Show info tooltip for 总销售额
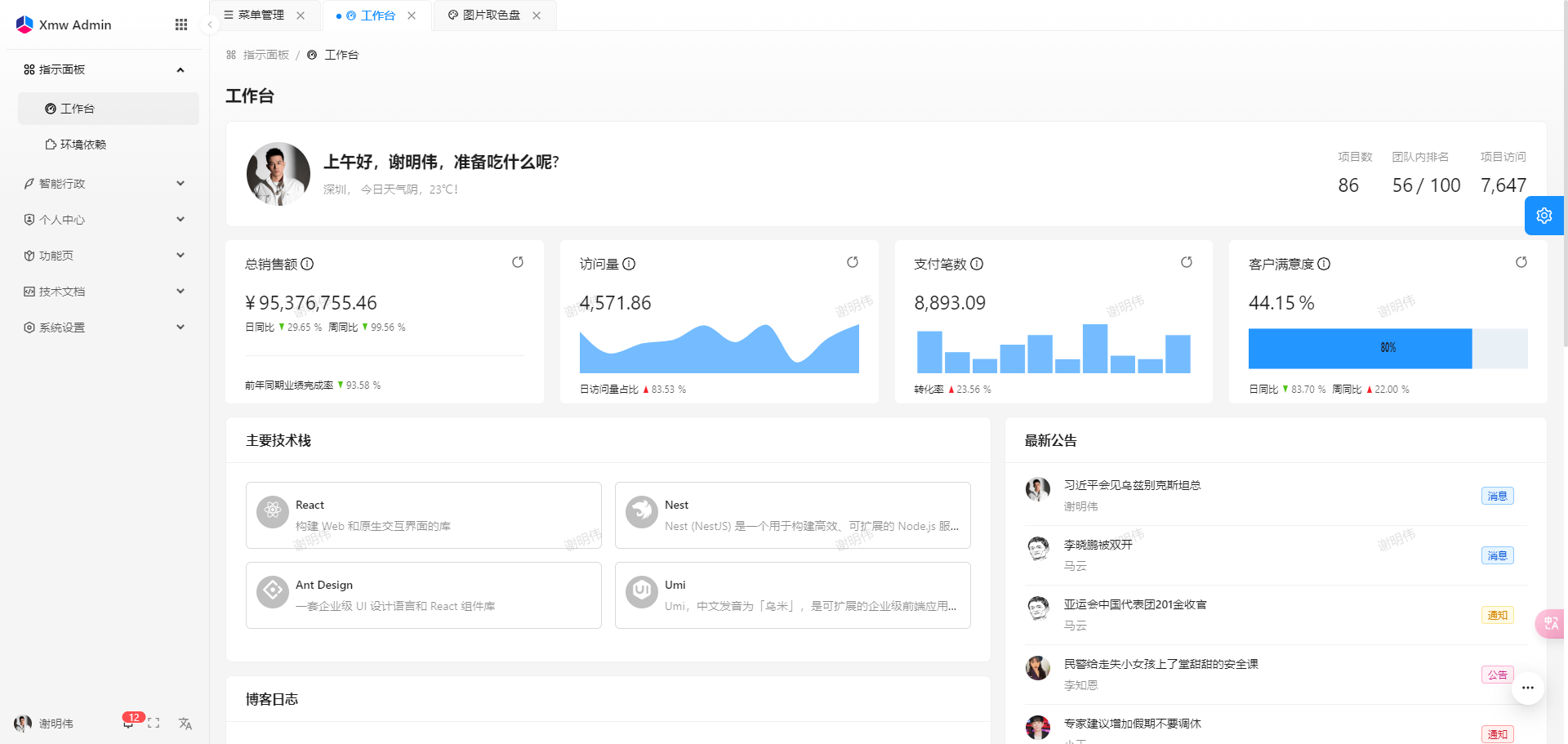This screenshot has height=744, width=1568. 307,264
